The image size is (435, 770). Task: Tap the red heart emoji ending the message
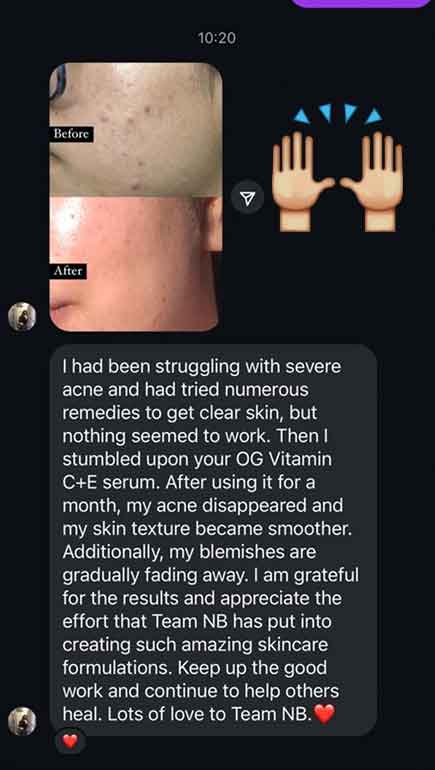[324, 714]
